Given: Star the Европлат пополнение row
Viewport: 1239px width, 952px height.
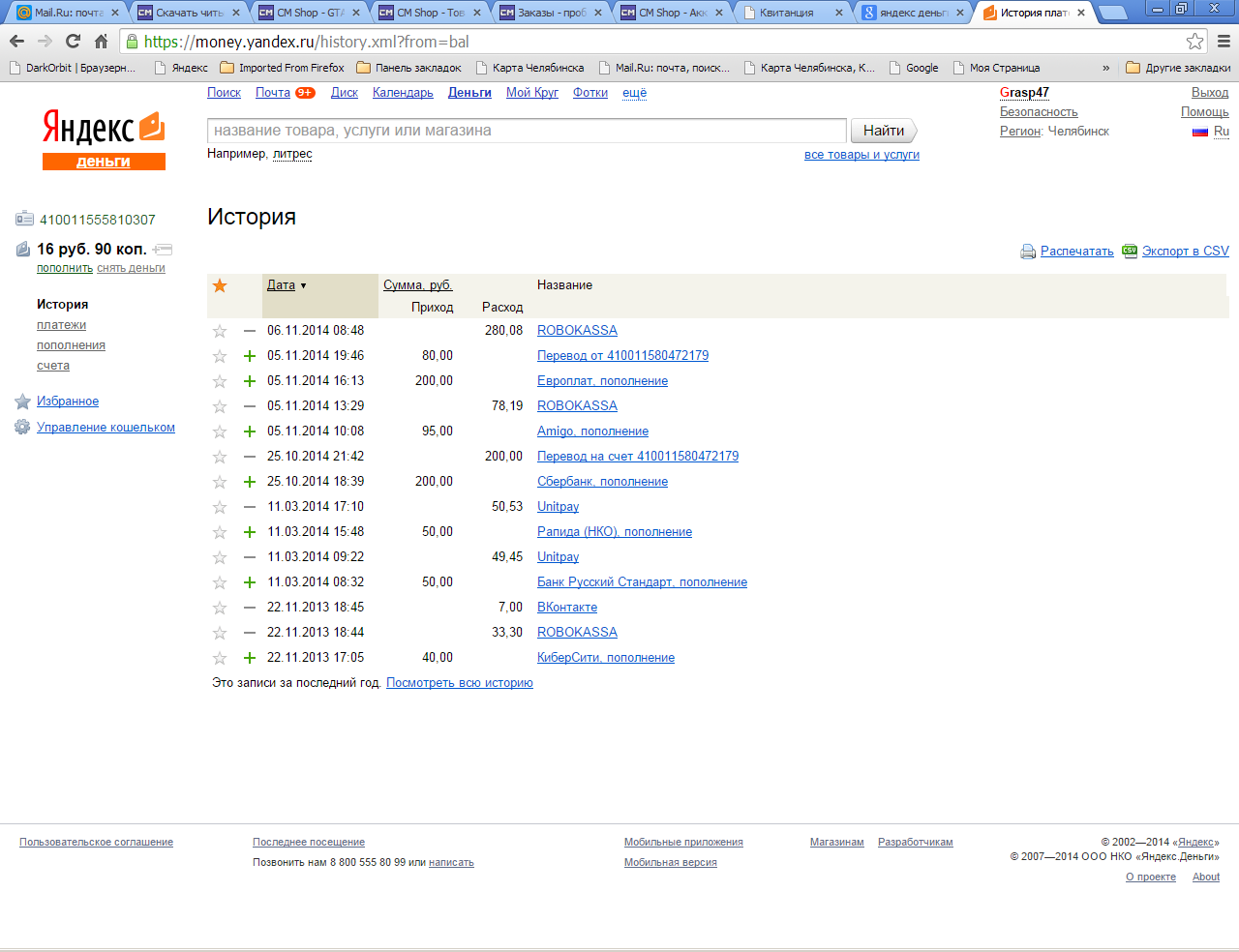Looking at the screenshot, I should (220, 381).
